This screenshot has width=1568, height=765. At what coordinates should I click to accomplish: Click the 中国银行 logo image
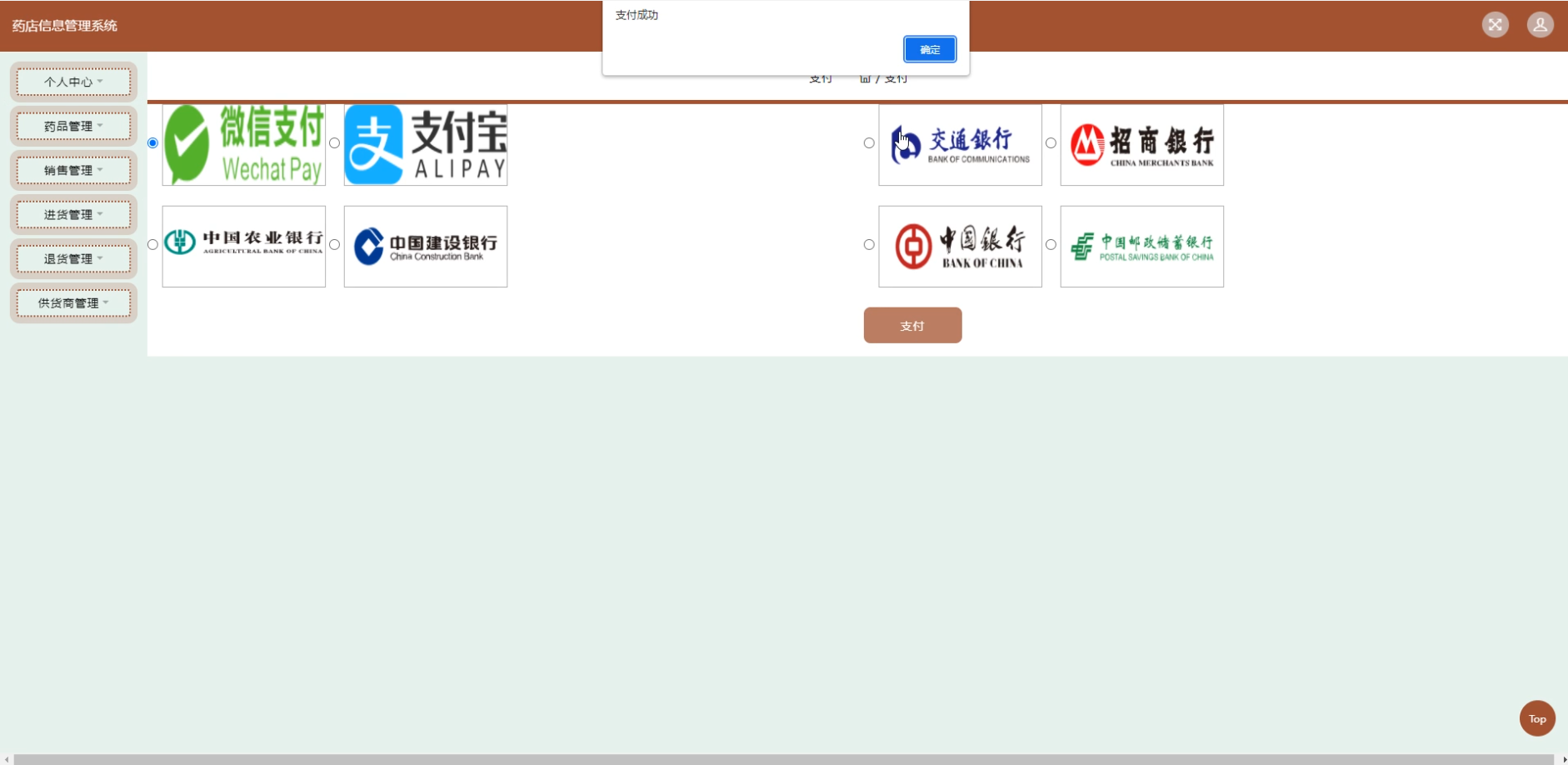coord(960,247)
